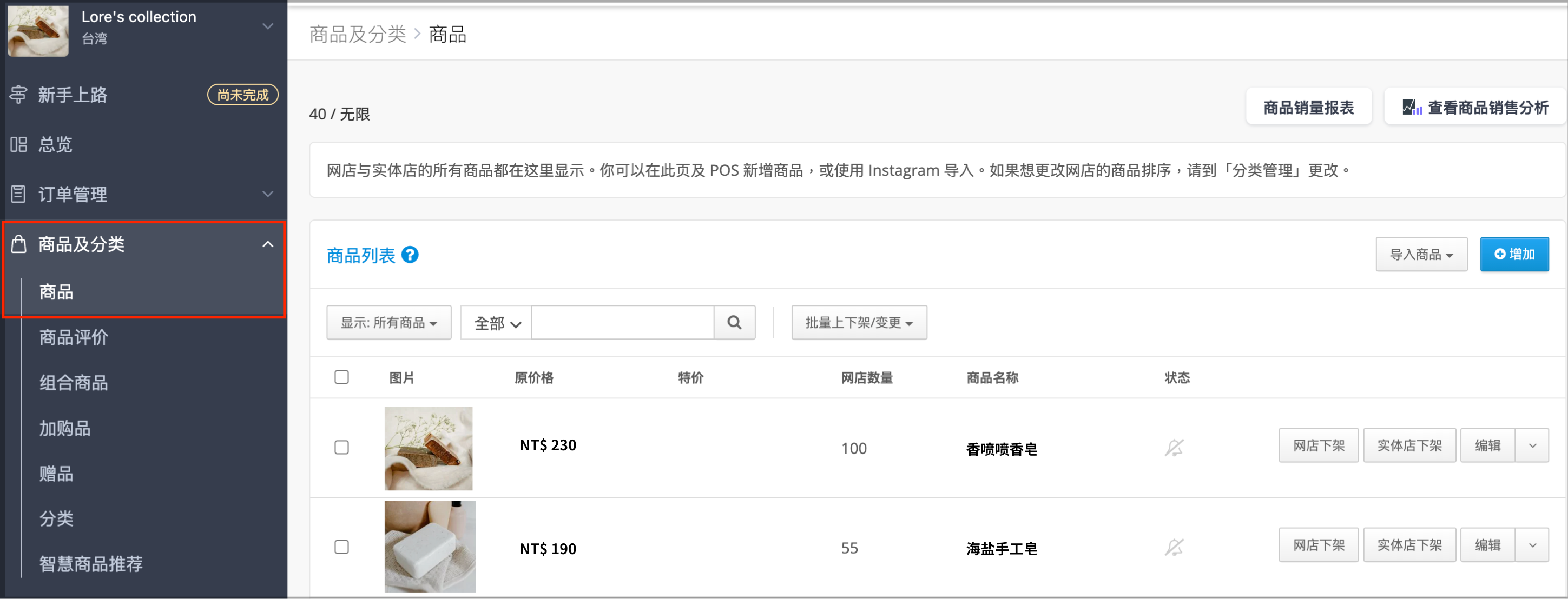Screen dimensions: 1568x599
Task: Click the blue 增加 button
Action: 1514,254
